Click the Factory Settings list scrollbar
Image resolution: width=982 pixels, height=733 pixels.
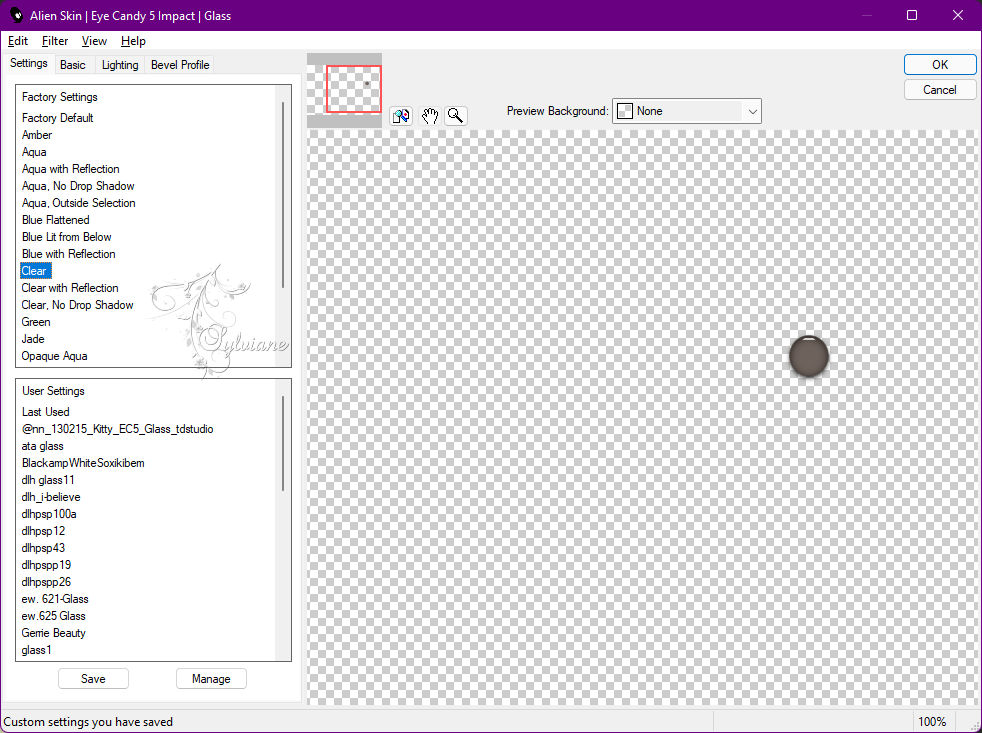pyautogui.click(x=283, y=195)
